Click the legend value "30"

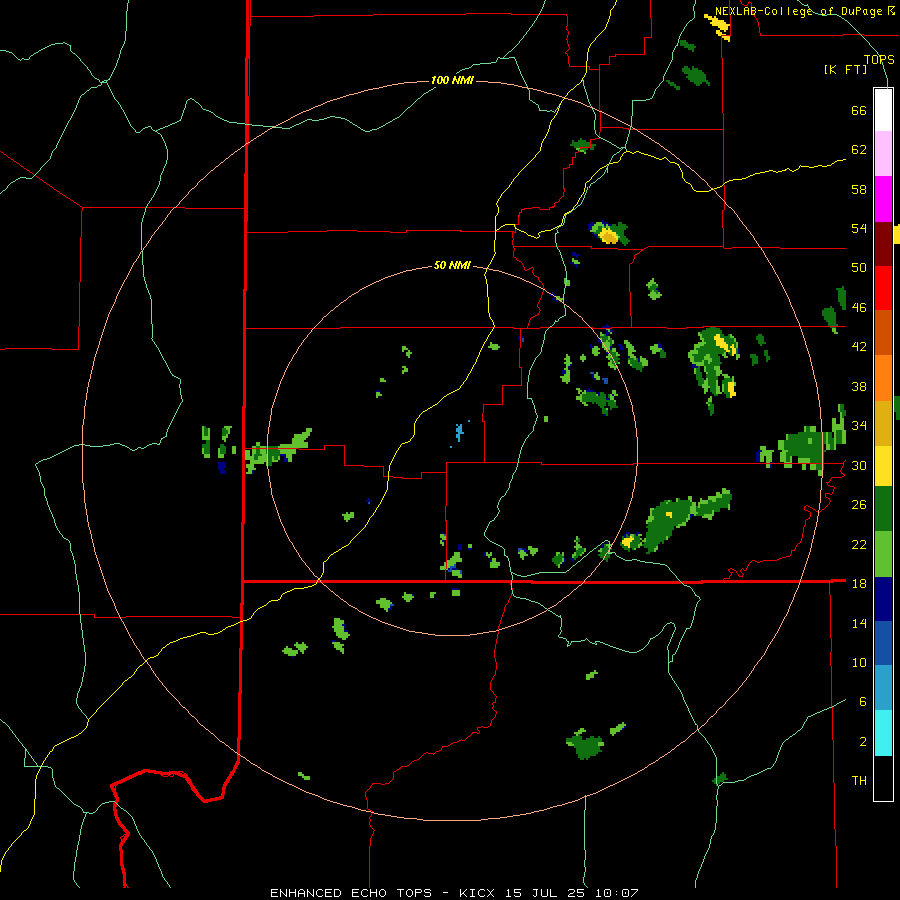[x=859, y=465]
